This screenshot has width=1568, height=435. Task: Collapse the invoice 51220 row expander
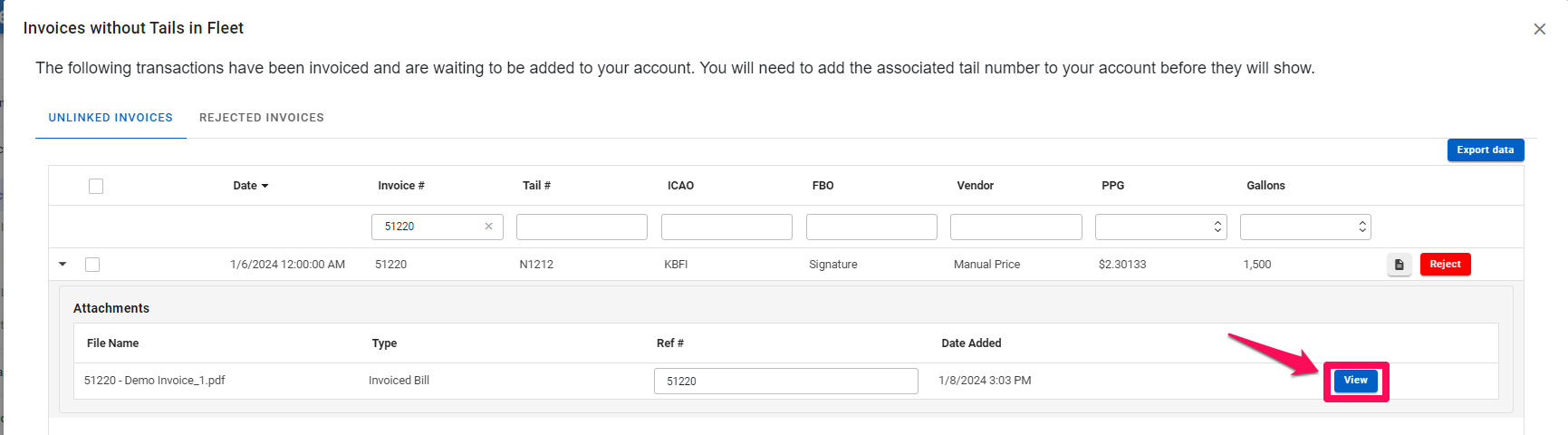pyautogui.click(x=63, y=264)
